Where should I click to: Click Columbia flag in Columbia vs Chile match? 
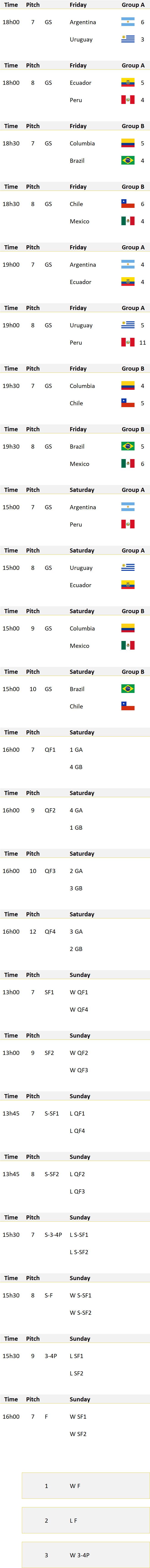point(127,386)
